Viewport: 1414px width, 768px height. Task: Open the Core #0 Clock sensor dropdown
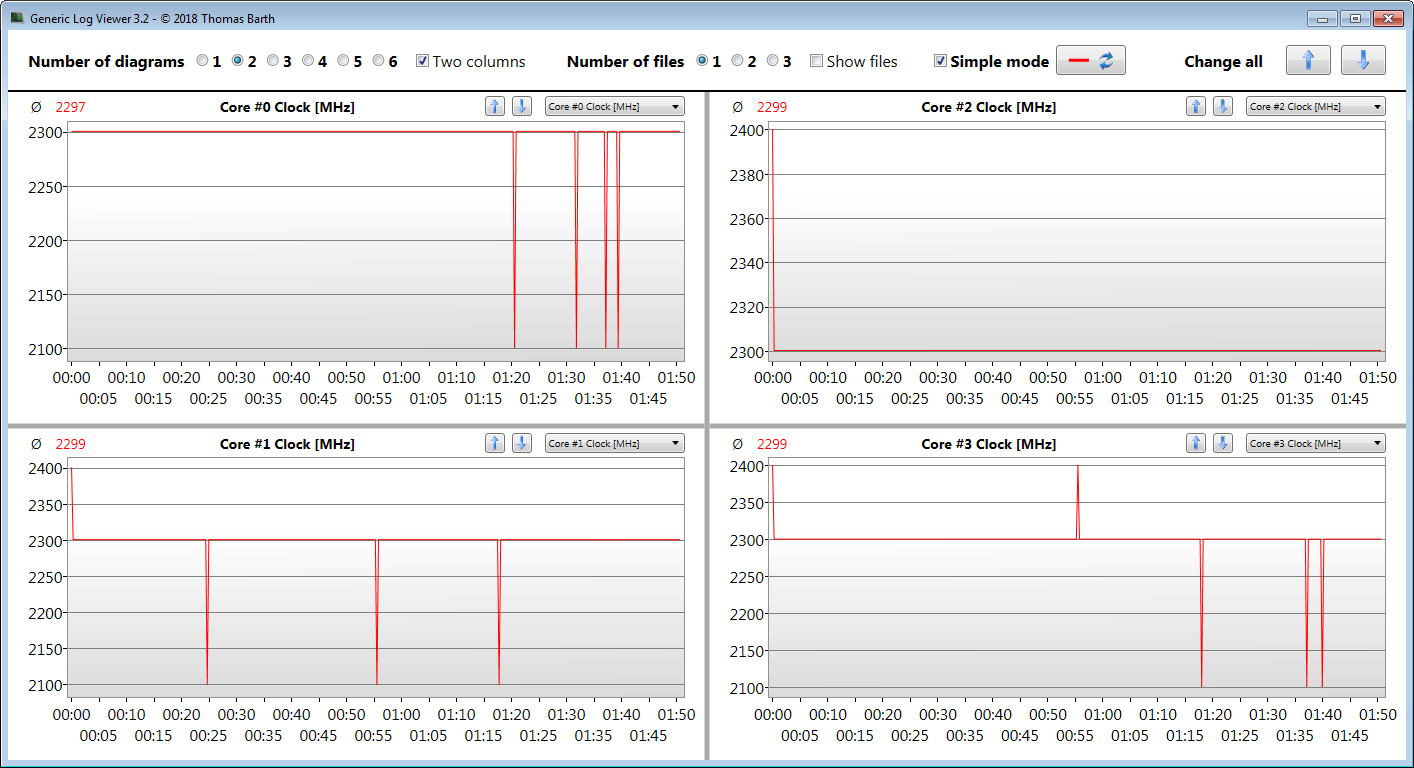(x=614, y=107)
